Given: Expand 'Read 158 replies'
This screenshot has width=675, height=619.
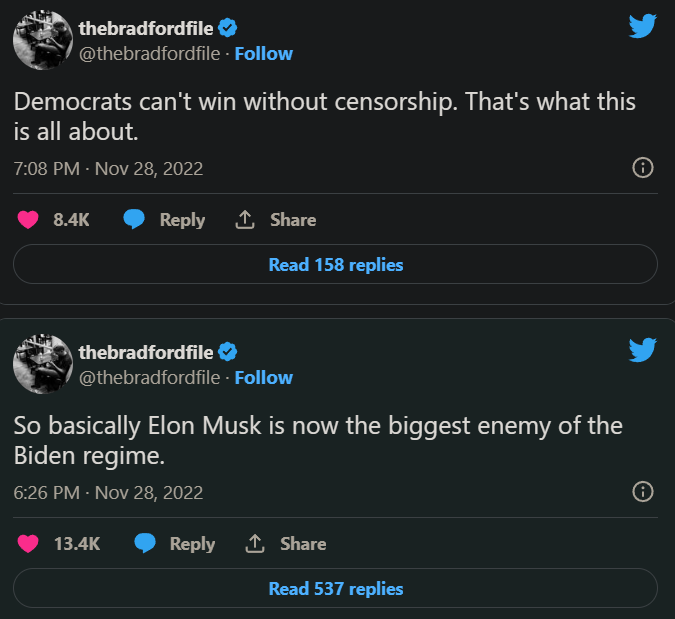Looking at the screenshot, I should click(x=335, y=265).
